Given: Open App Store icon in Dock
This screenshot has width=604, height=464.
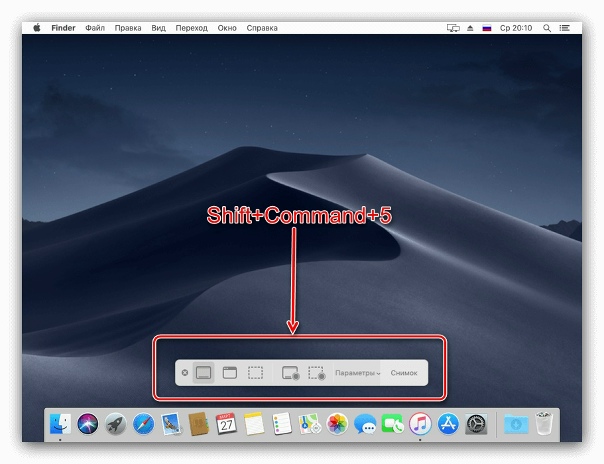Looking at the screenshot, I should click(x=448, y=424).
